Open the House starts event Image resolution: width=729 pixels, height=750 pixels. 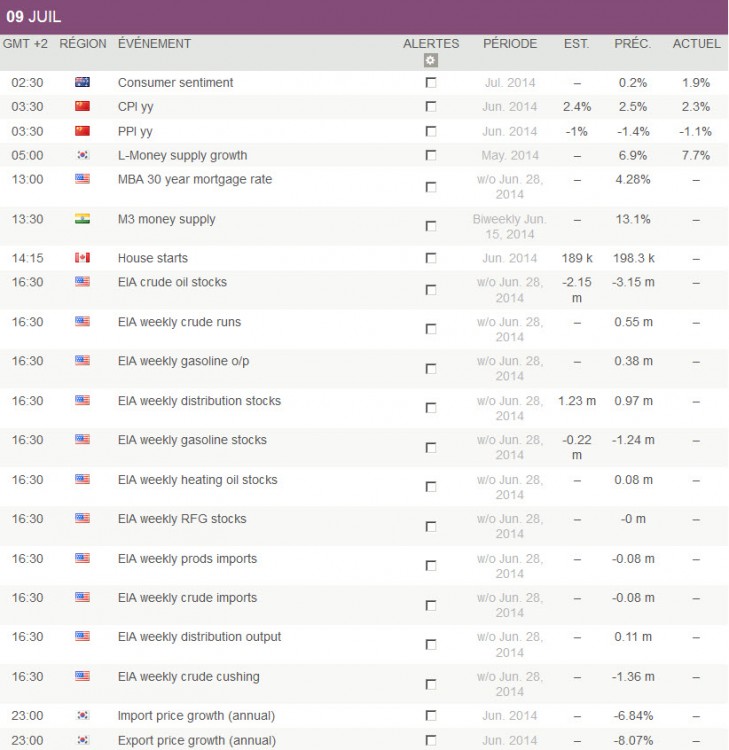pyautogui.click(x=153, y=258)
